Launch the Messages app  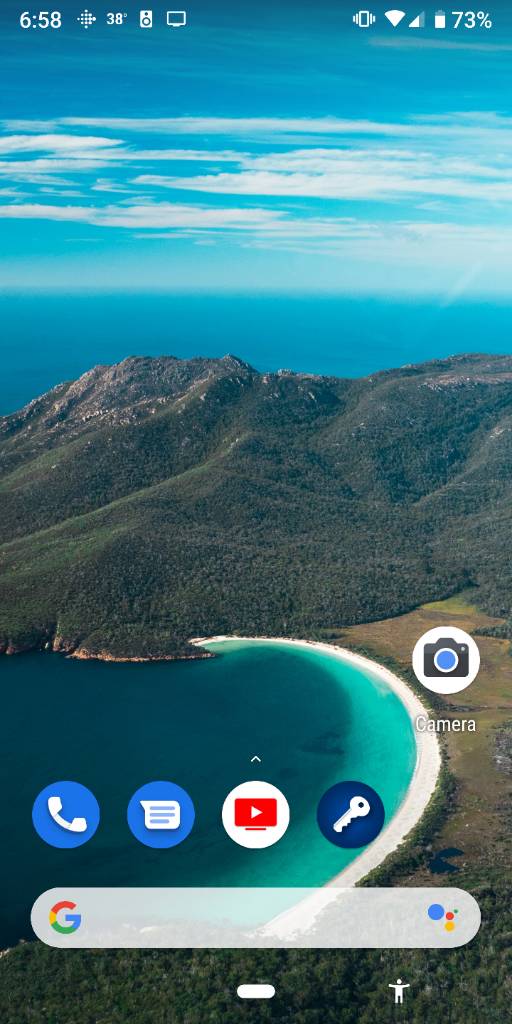(x=161, y=814)
